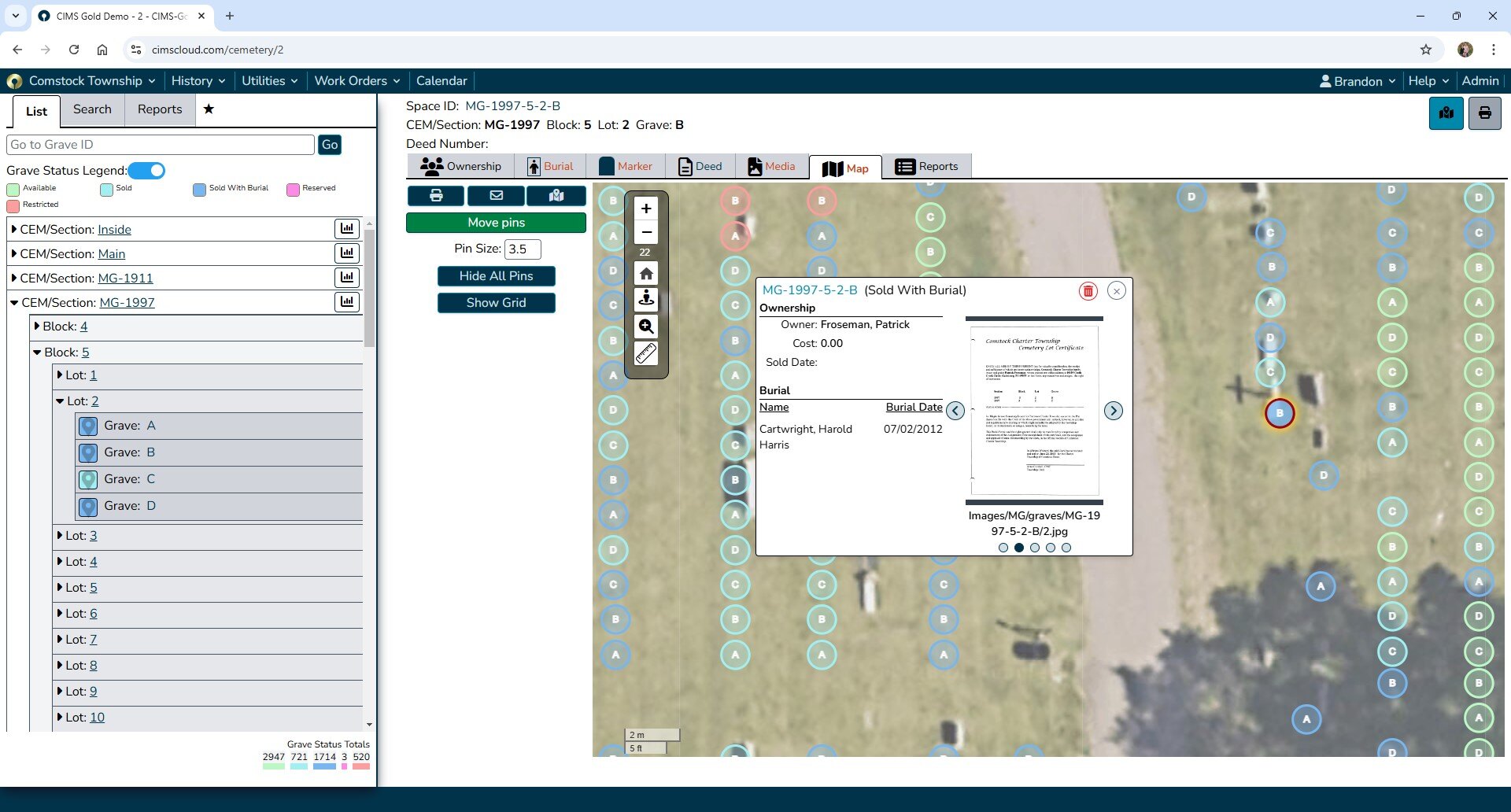Click Reserved pink legend swatch
Viewport: 1511px width, 812px height.
click(293, 189)
